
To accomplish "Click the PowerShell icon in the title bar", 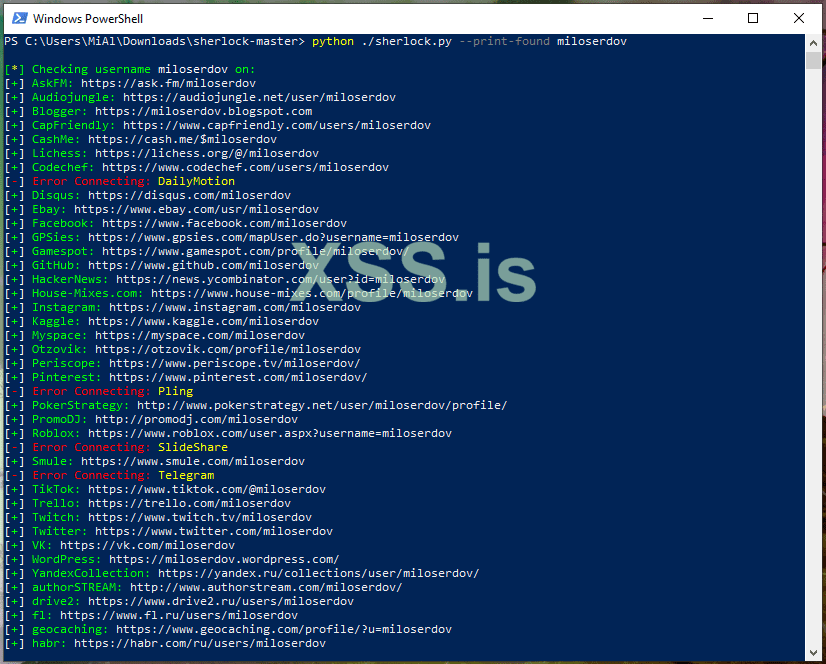I will click(19, 18).
